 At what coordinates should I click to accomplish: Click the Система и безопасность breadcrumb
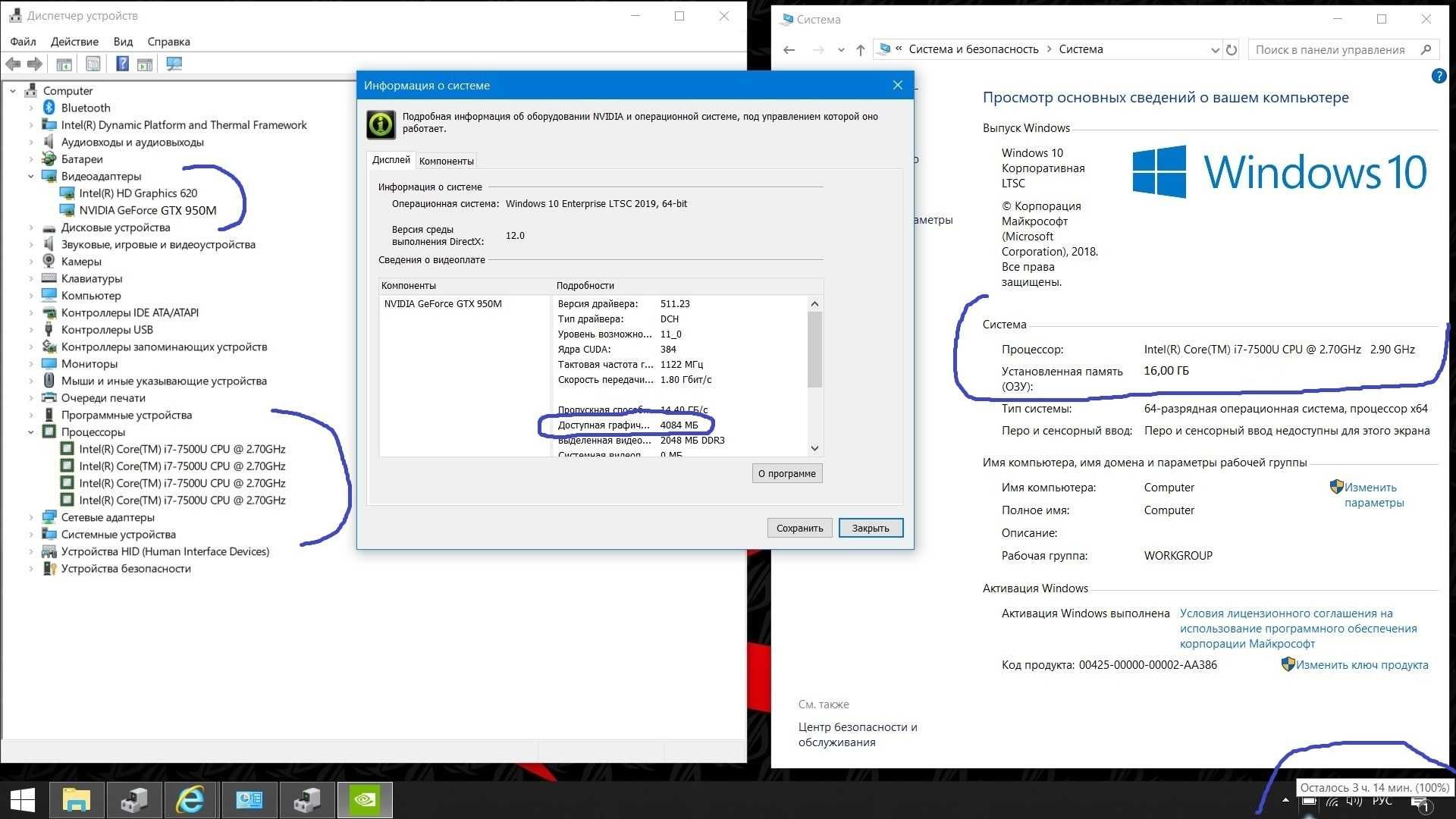tap(974, 49)
